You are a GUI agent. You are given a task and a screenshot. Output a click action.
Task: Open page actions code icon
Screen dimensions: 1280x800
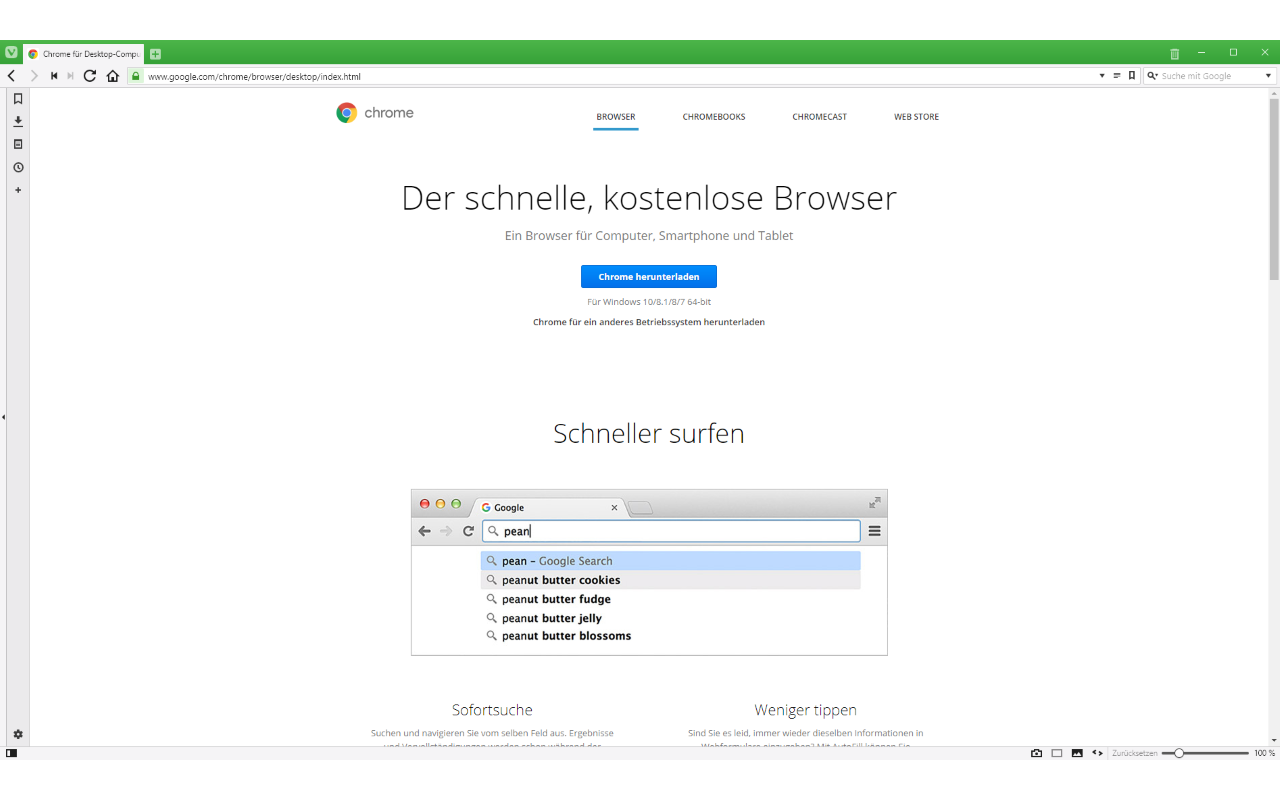pos(1097,753)
